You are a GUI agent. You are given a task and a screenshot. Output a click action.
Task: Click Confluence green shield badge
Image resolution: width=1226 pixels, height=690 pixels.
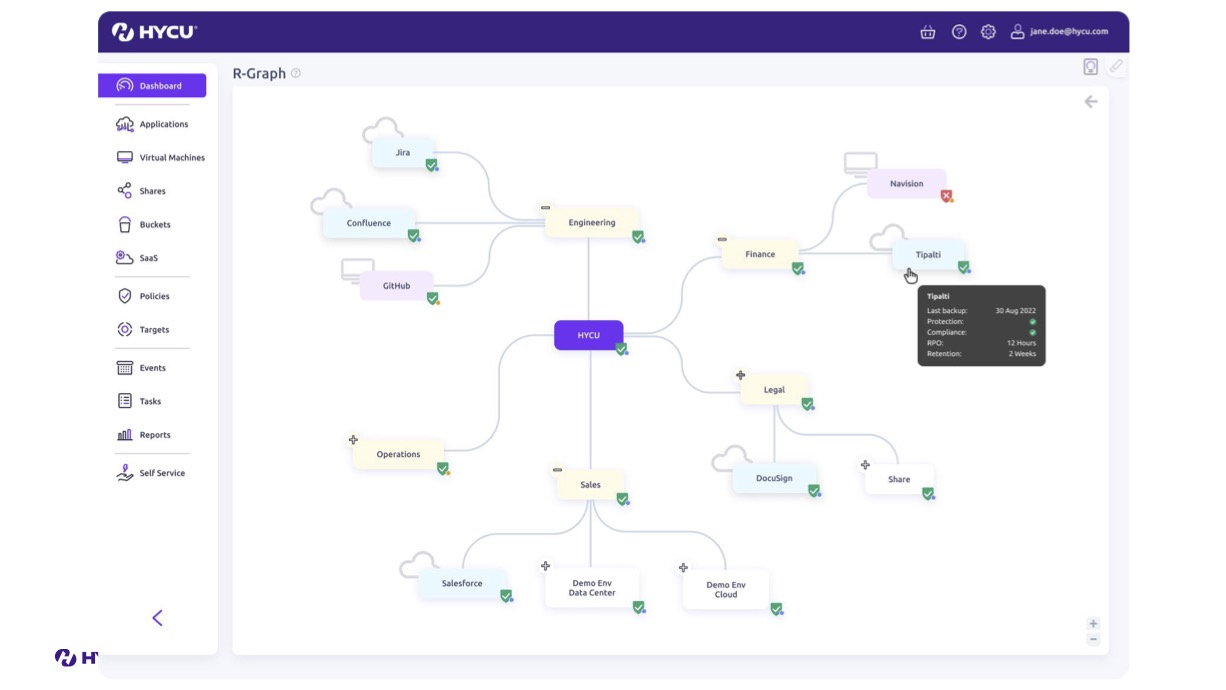point(413,236)
